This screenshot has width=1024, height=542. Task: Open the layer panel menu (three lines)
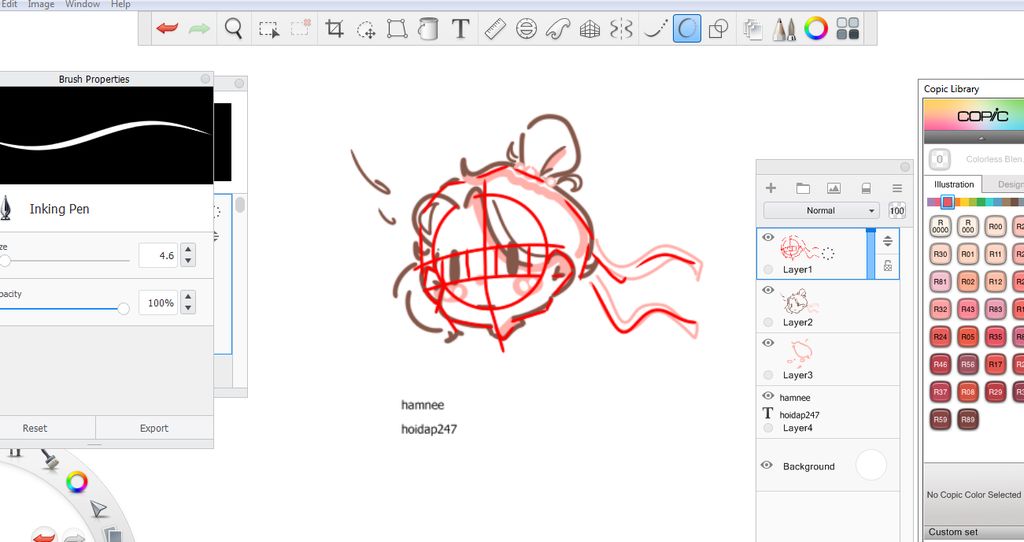pos(897,188)
